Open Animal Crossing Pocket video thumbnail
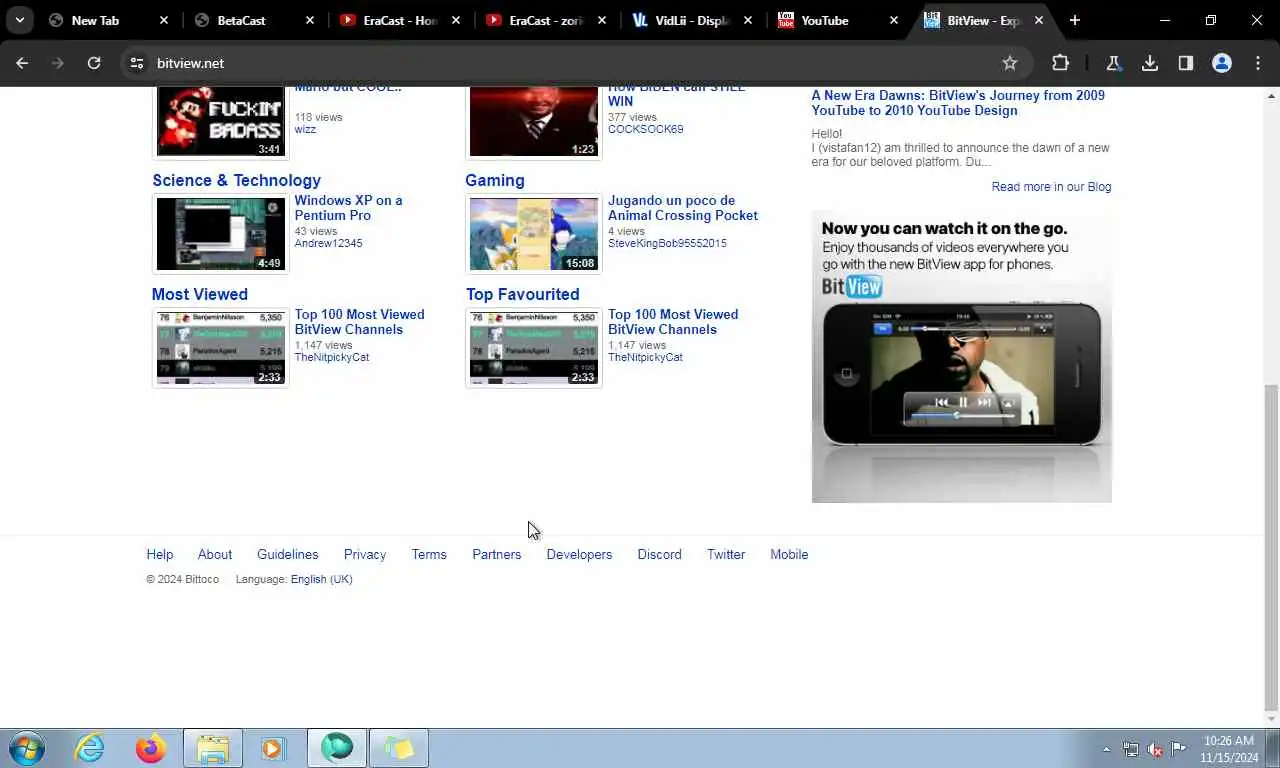This screenshot has width=1280, height=768. tap(534, 234)
